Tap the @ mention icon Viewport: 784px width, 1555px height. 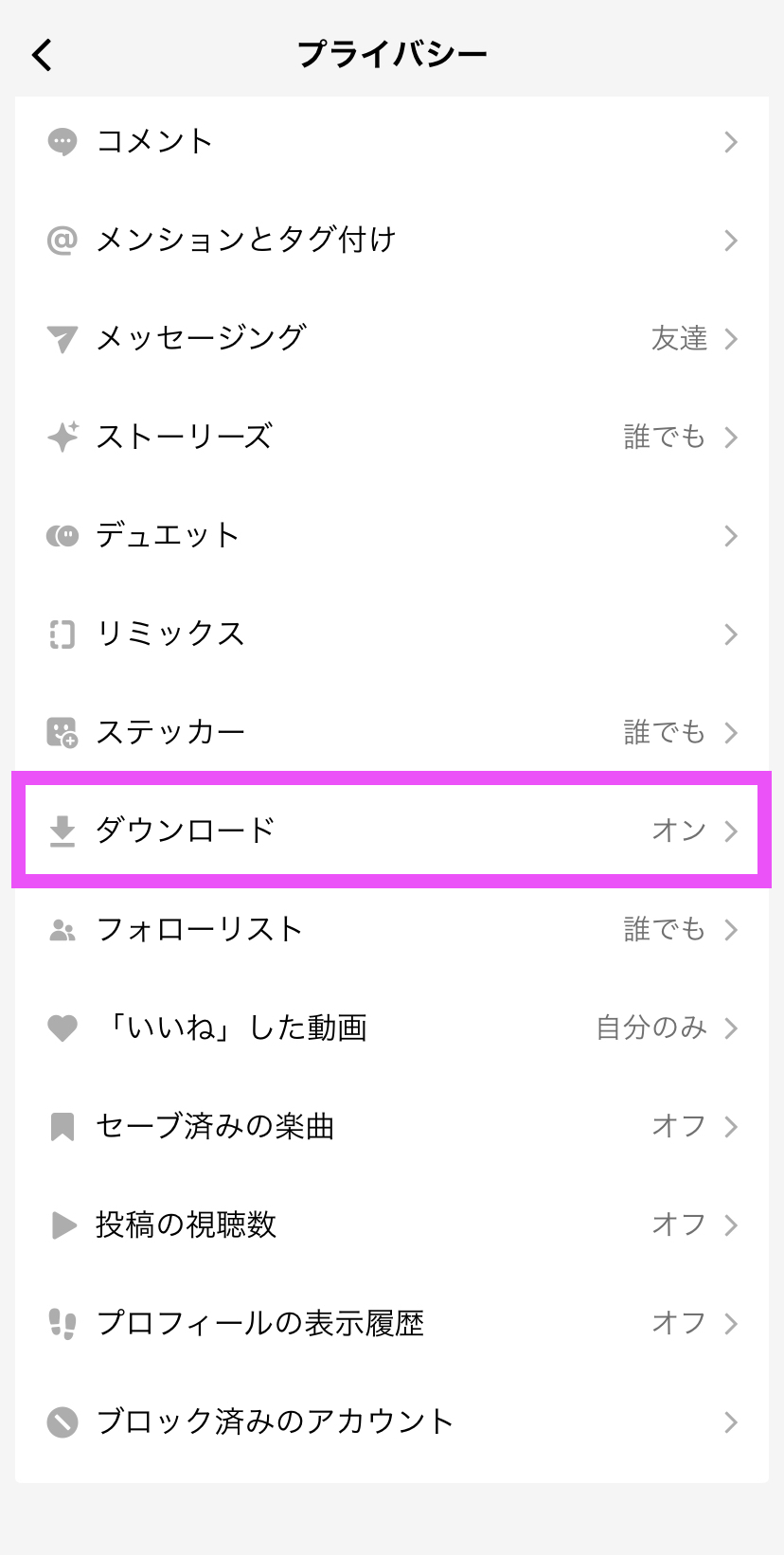click(x=62, y=241)
